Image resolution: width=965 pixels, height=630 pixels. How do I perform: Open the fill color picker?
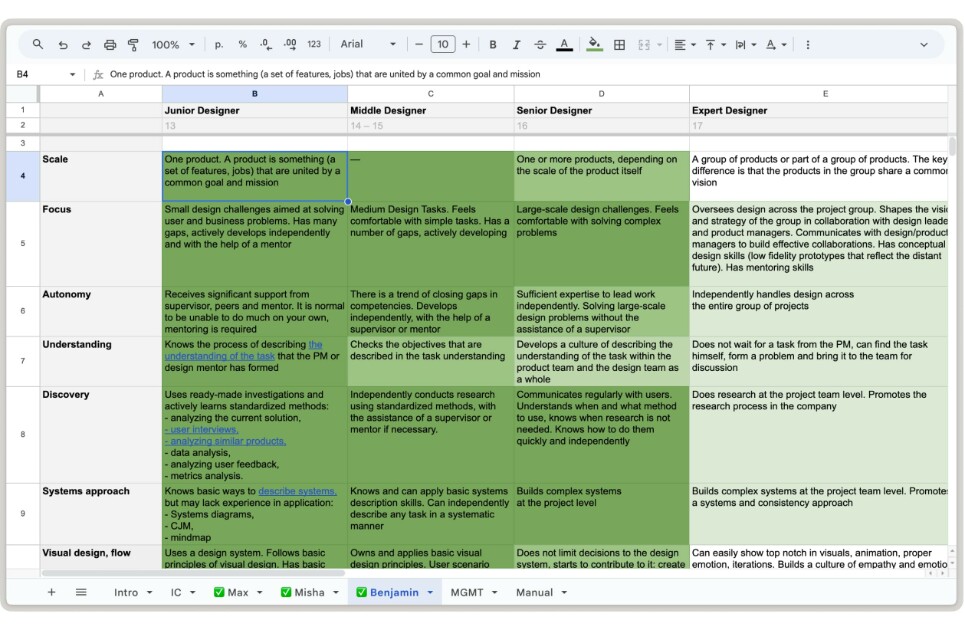[594, 44]
